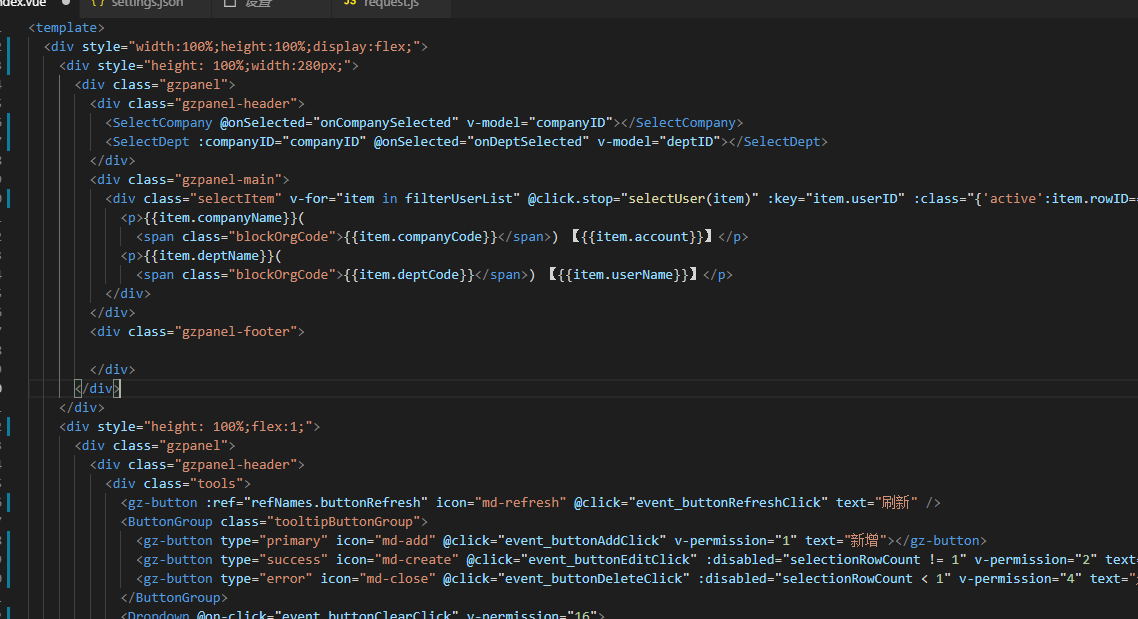Click the file icon on 设置 tab
Image resolution: width=1138 pixels, height=619 pixels.
pyautogui.click(x=230, y=3)
